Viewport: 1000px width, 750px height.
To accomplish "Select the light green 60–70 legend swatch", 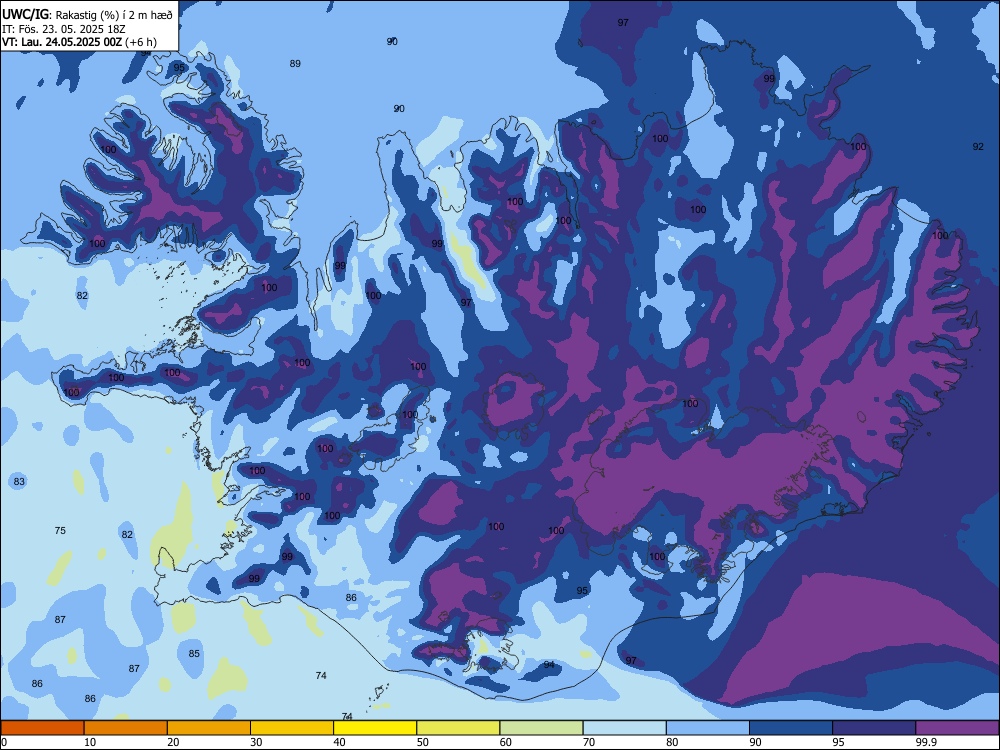I will pos(541,728).
